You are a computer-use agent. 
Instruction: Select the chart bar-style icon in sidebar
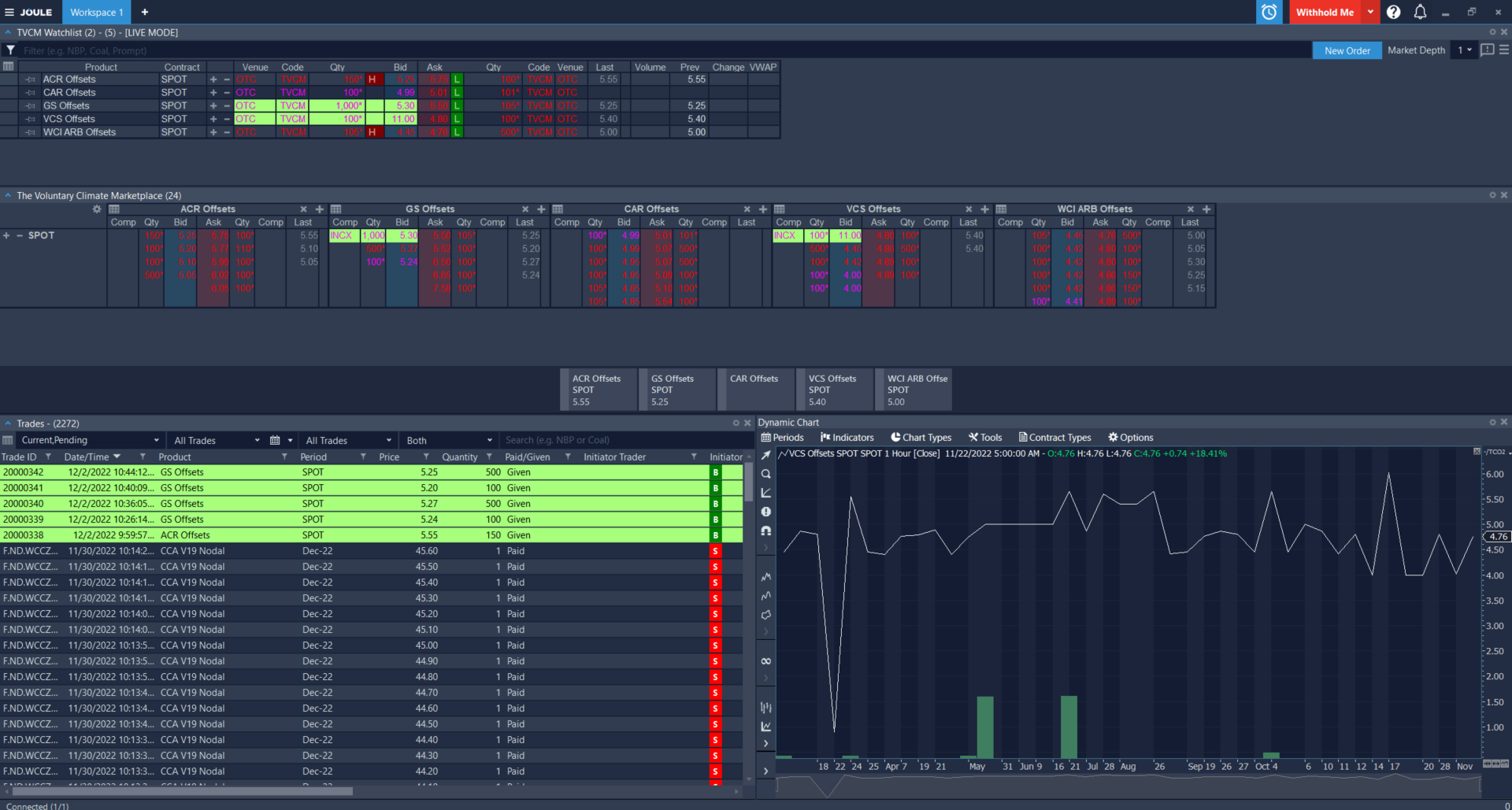coord(765,708)
